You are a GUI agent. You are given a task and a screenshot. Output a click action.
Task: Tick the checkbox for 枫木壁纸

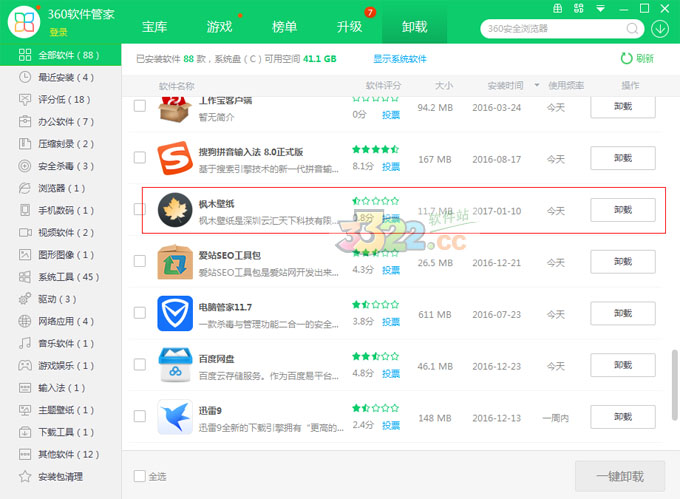[x=140, y=210]
